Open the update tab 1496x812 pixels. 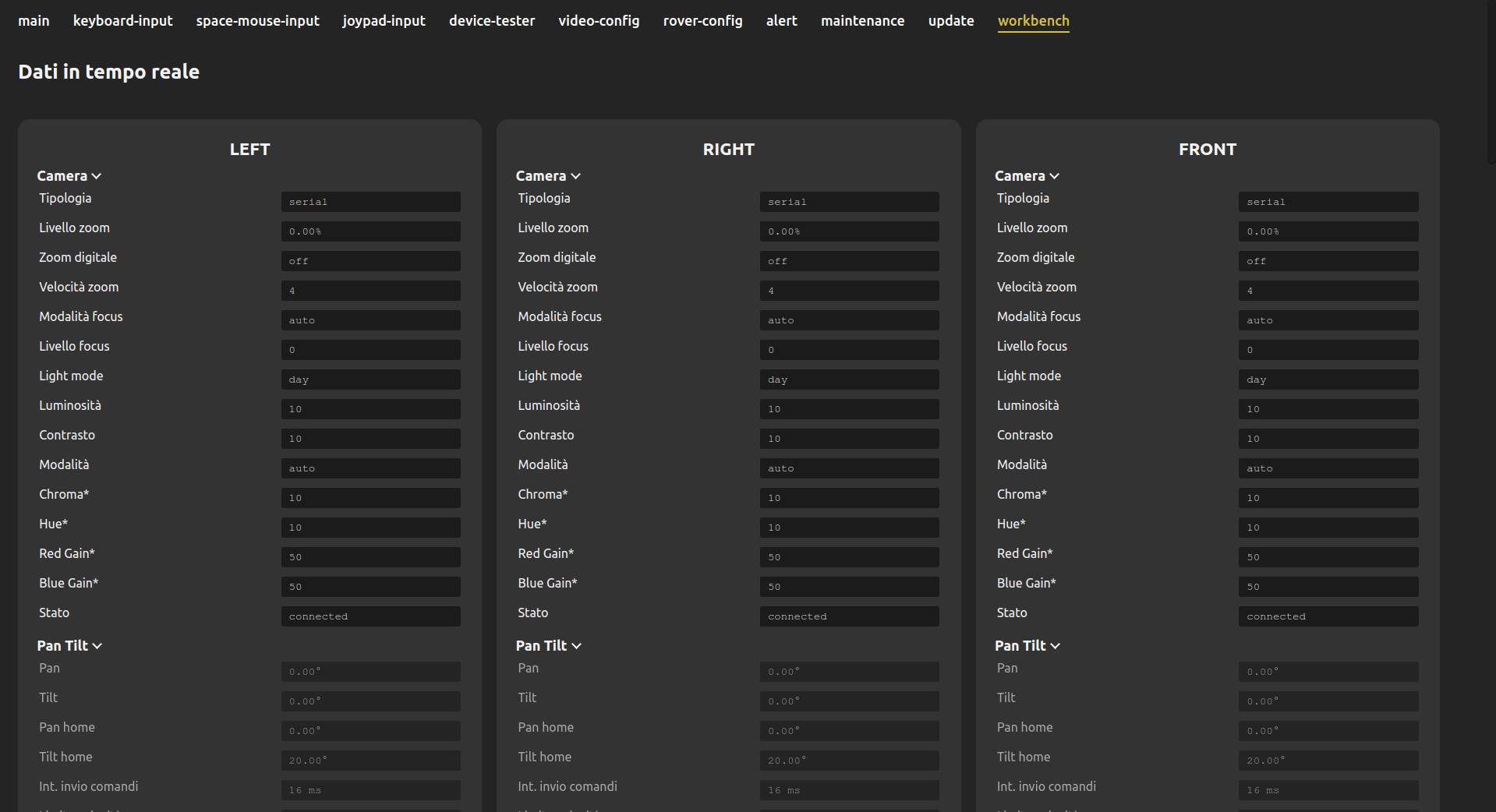click(x=950, y=21)
